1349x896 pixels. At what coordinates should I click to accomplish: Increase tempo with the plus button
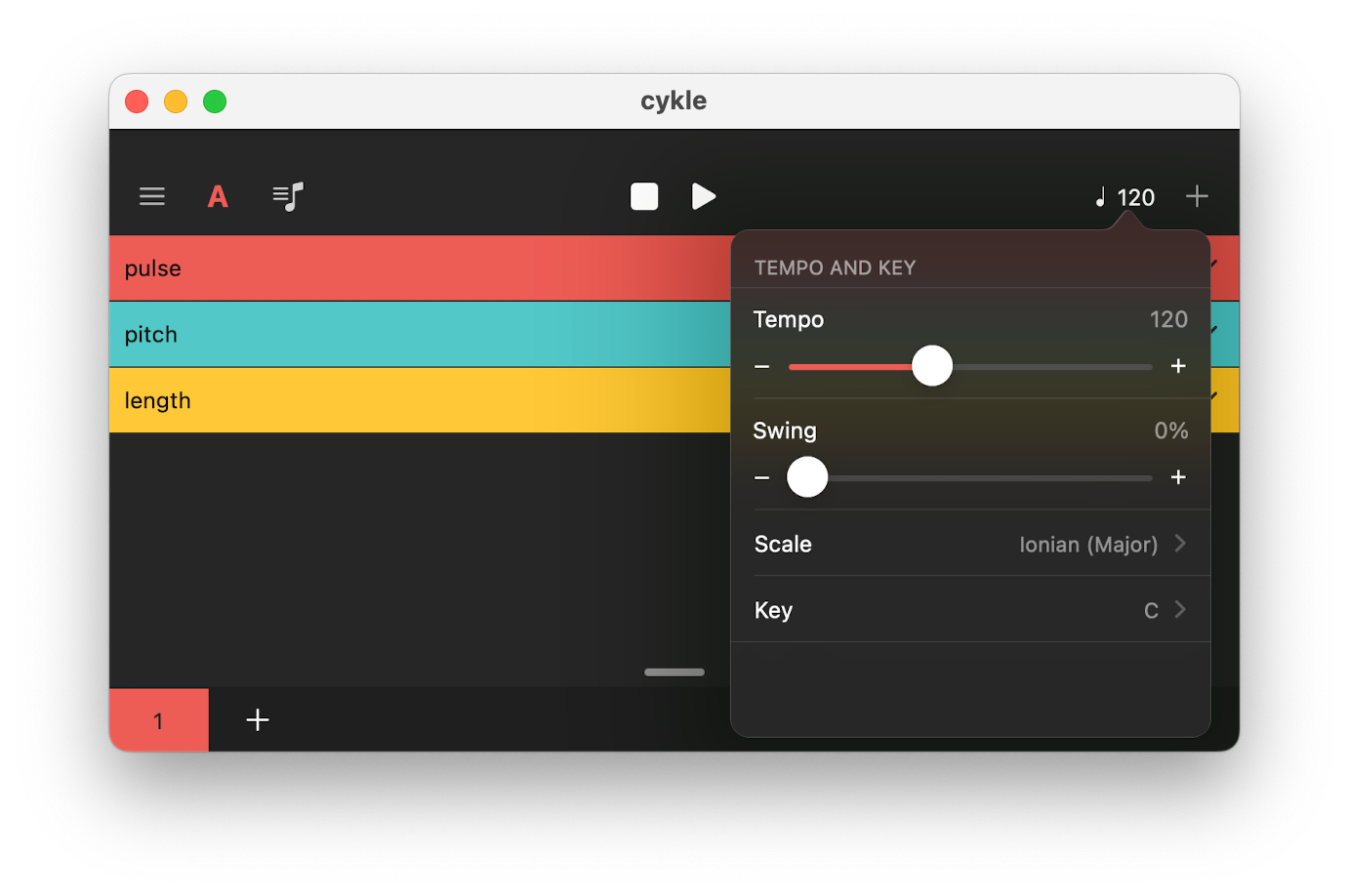coord(1178,366)
